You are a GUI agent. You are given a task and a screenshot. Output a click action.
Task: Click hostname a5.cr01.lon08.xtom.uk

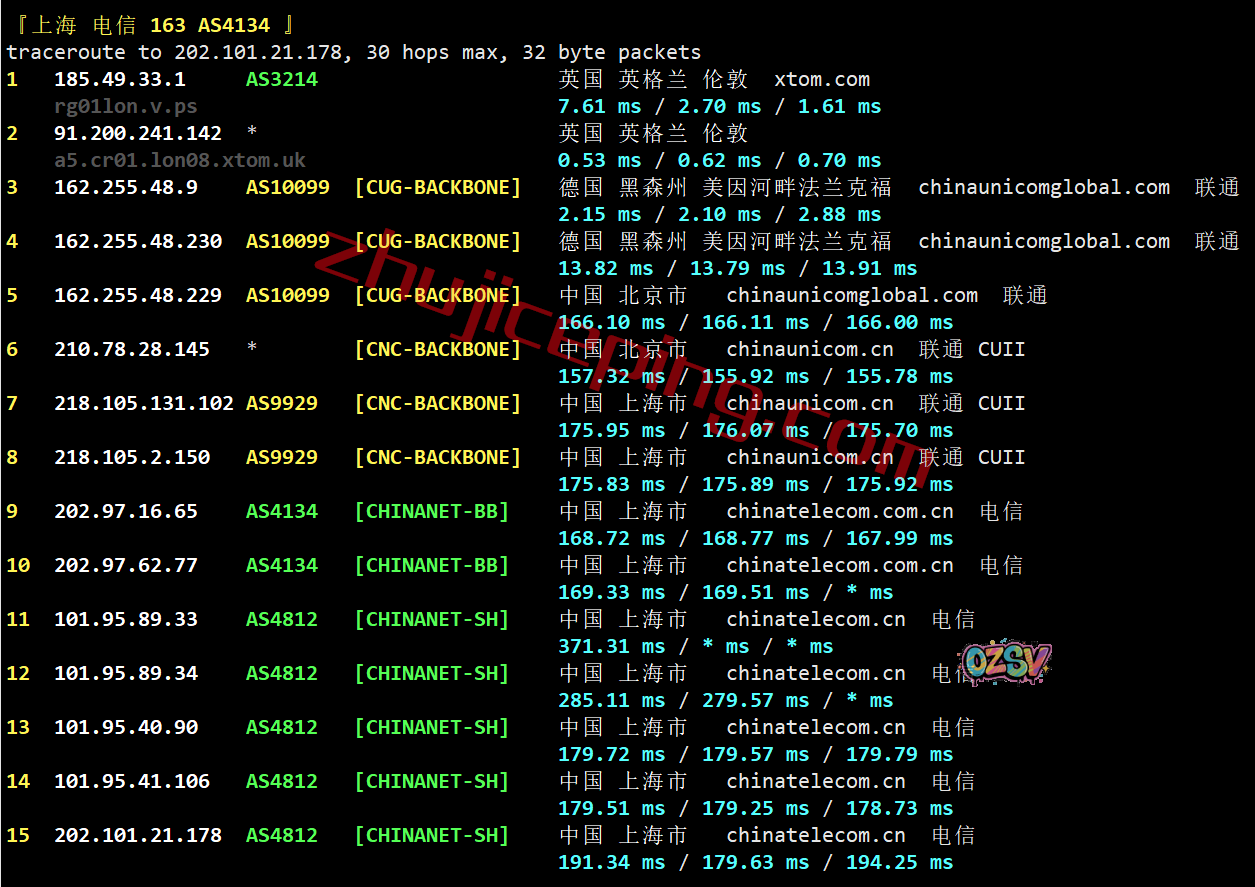point(180,160)
